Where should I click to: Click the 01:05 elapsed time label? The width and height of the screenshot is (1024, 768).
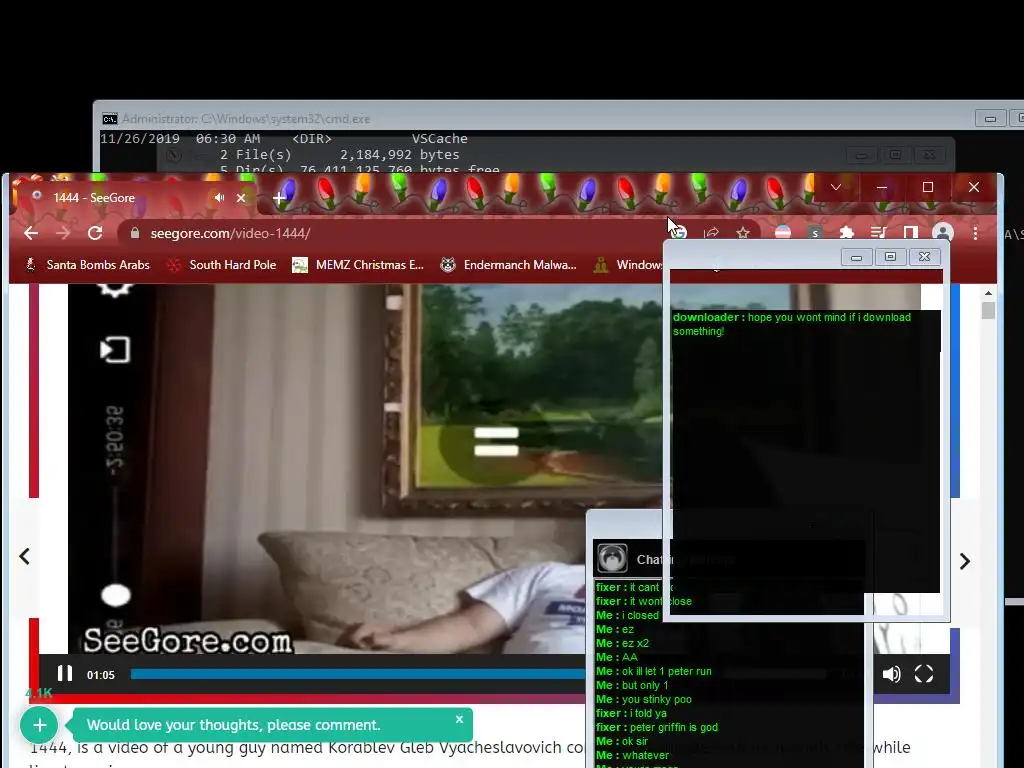[x=101, y=675]
